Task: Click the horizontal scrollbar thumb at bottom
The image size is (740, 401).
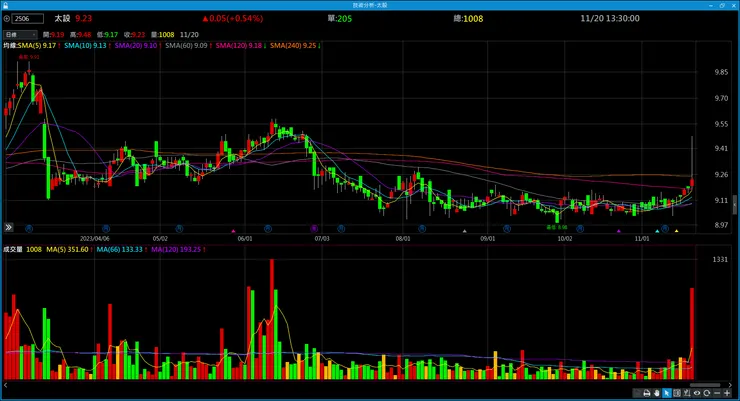Action: point(705,385)
